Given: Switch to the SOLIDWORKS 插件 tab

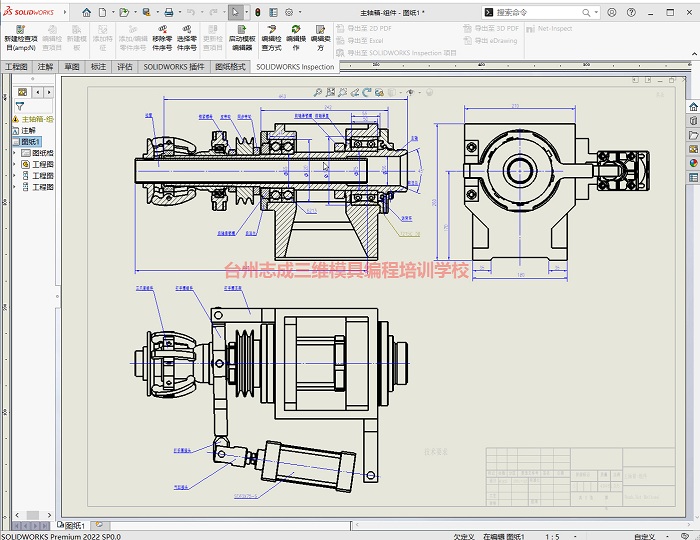Looking at the screenshot, I should point(174,67).
